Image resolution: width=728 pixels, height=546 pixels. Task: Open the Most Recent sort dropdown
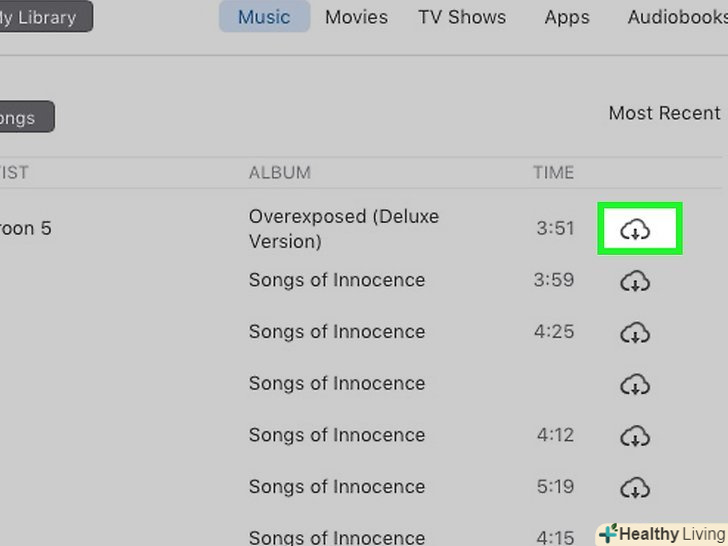664,113
